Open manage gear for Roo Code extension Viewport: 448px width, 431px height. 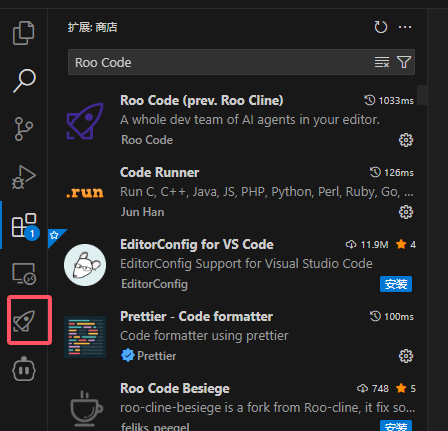tap(406, 140)
